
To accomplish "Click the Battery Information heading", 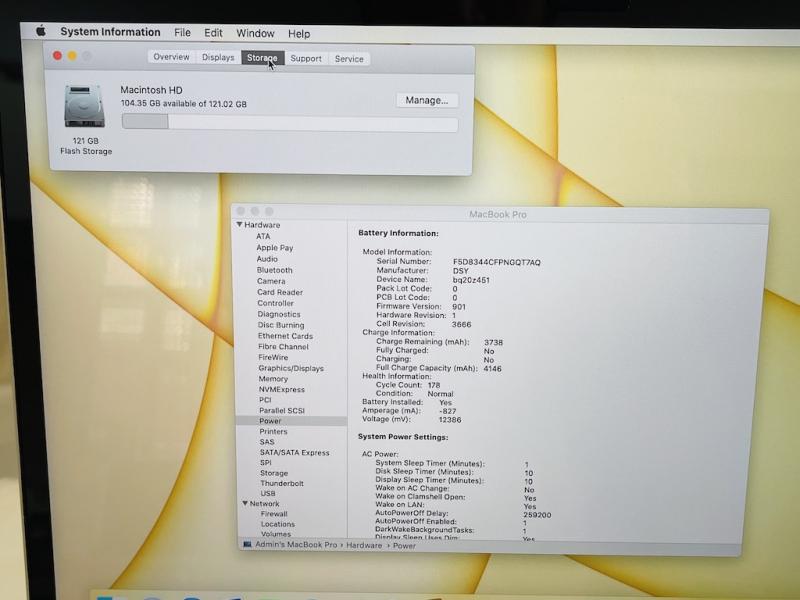I will tap(398, 233).
